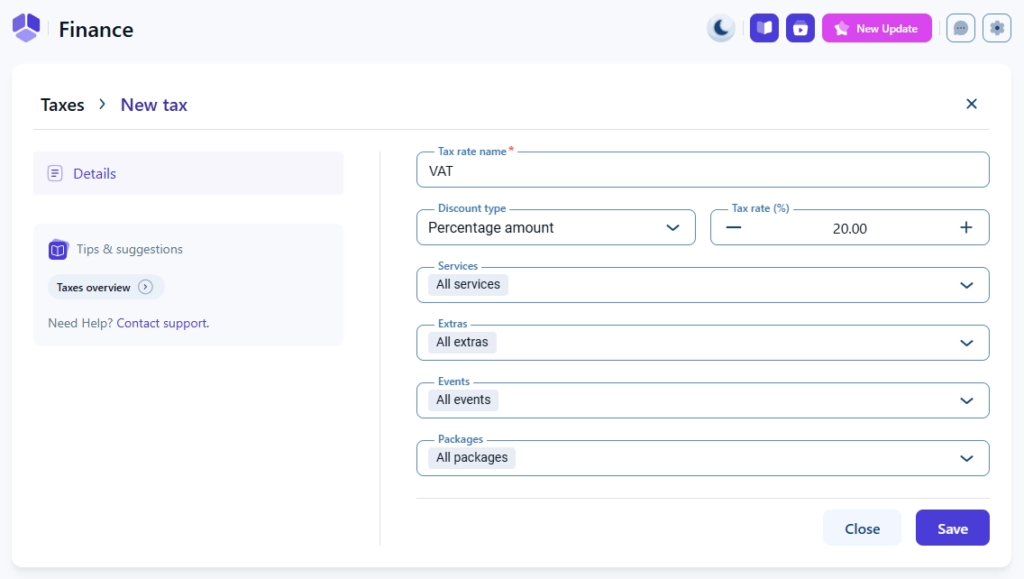Screen dimensions: 1024x579
Task: Click the arrow icon in Taxes overview
Action: (x=146, y=287)
